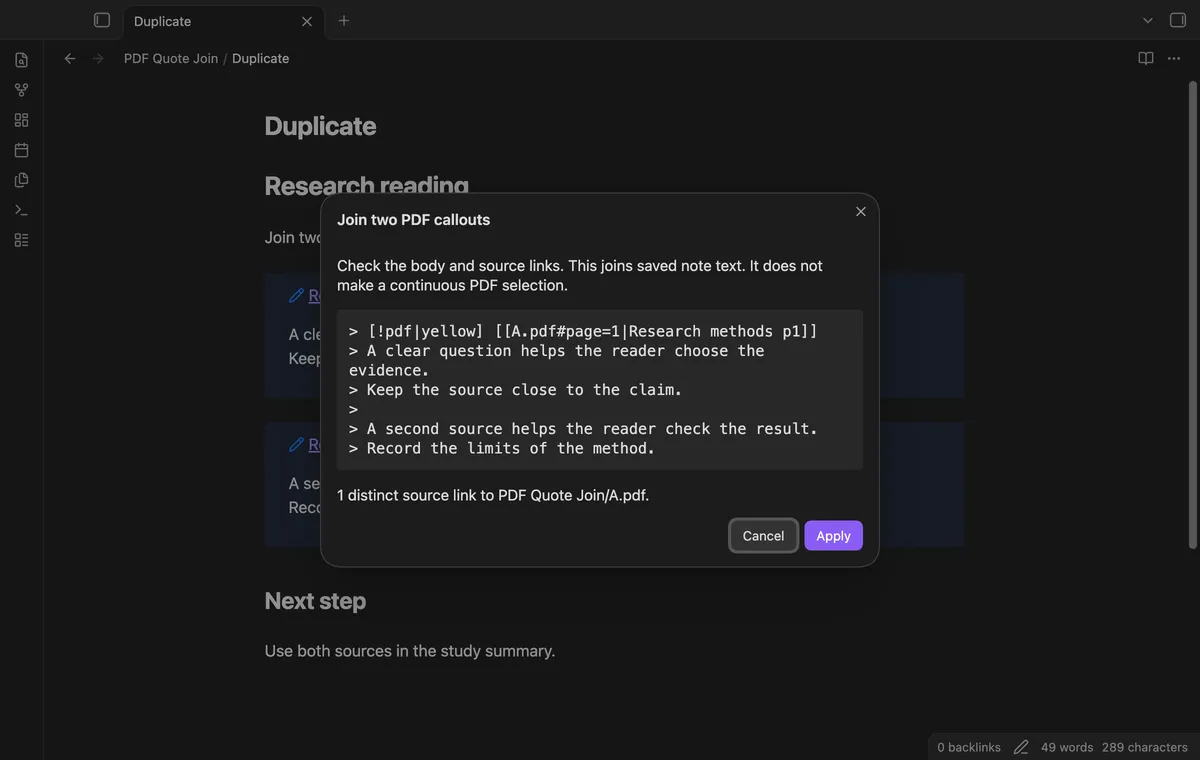Click the 49 words status entry
The image size is (1200, 760).
pyautogui.click(x=1067, y=747)
